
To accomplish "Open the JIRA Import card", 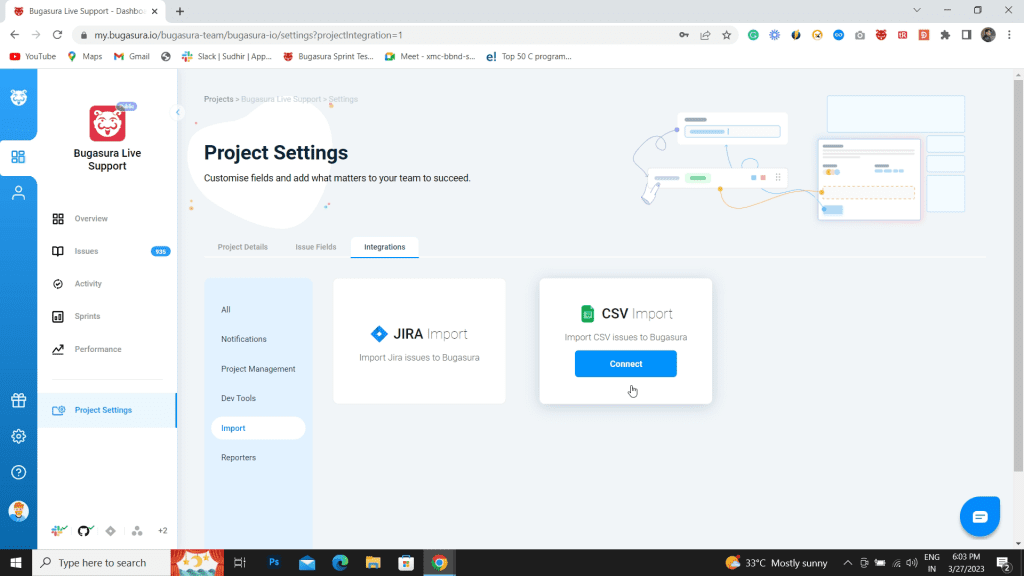I will 419,341.
